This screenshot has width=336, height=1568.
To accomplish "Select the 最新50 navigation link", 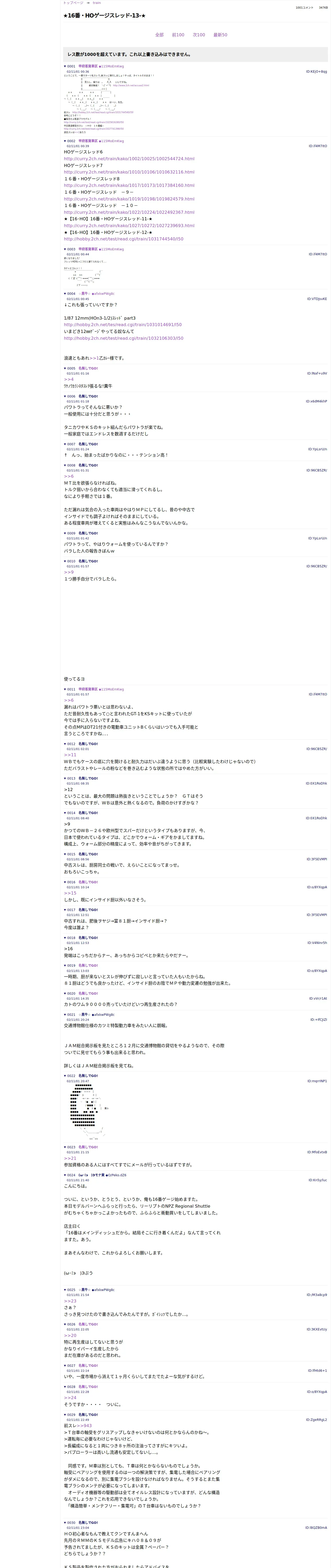I will (x=220, y=35).
